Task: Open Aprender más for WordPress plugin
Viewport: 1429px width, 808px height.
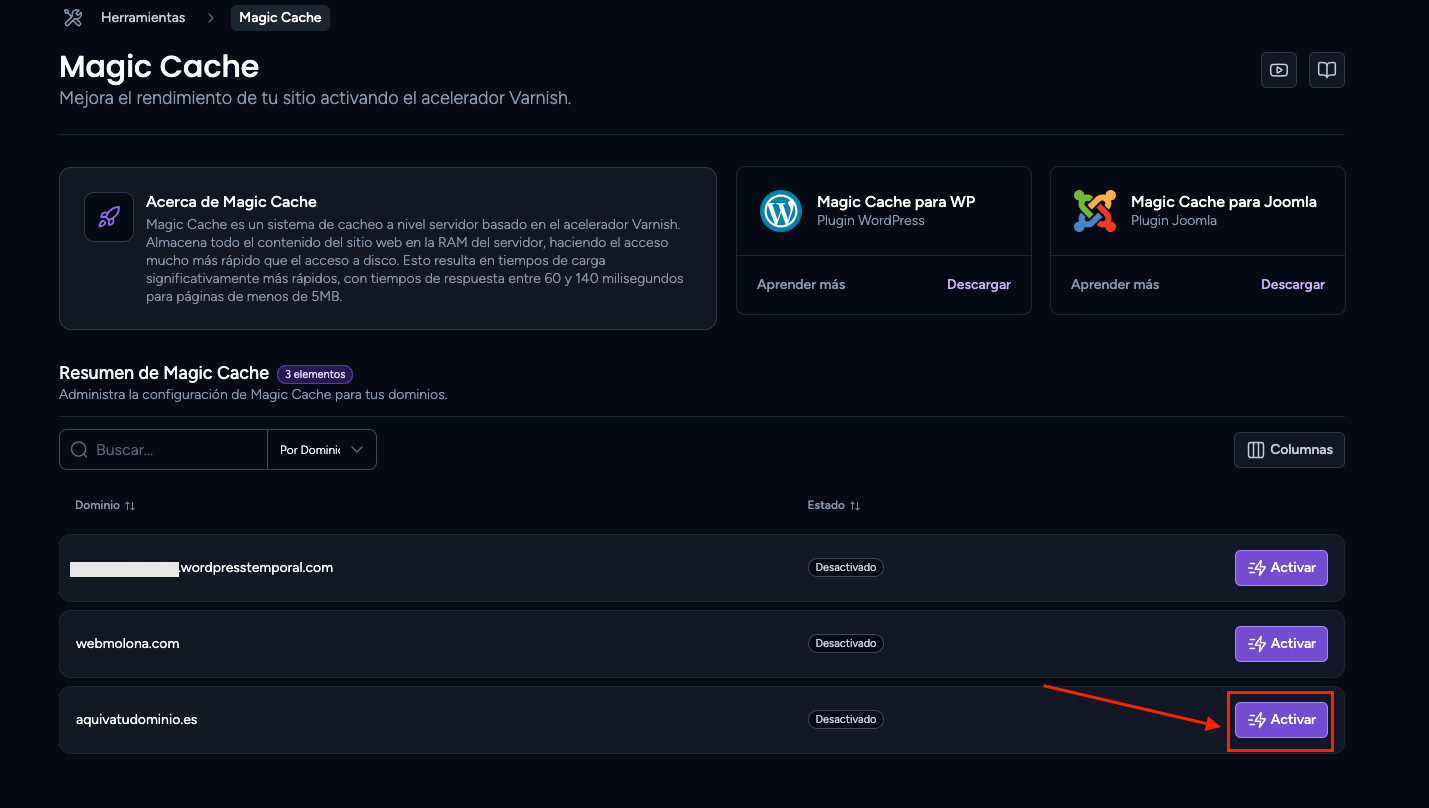Action: 801,285
